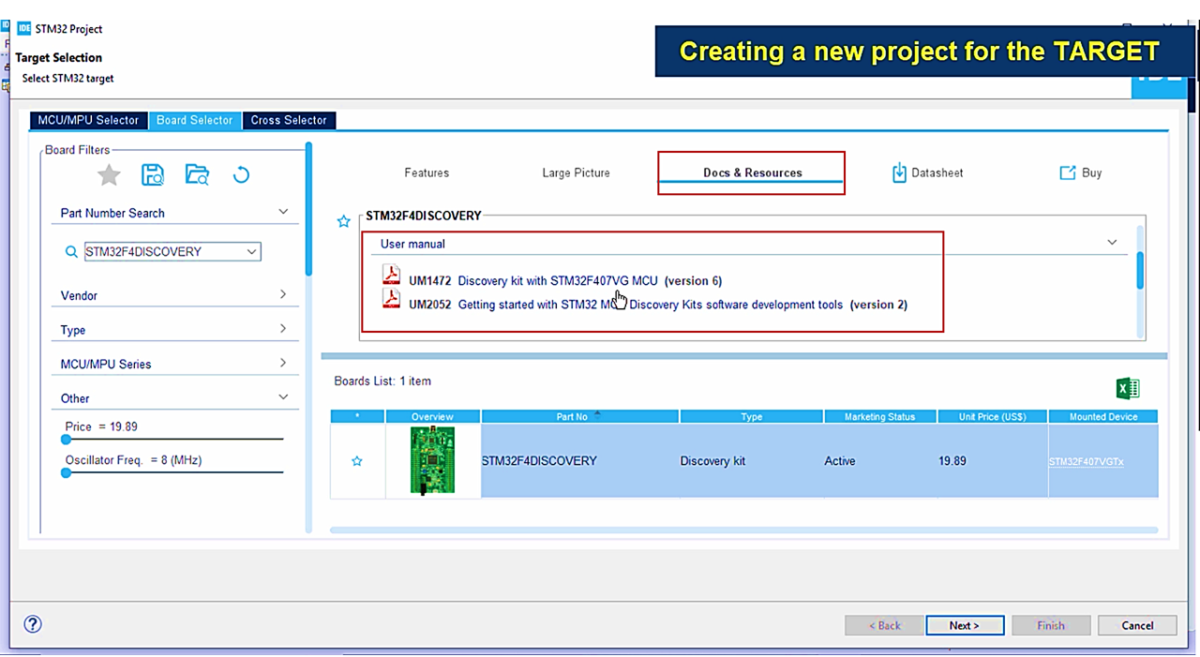Click the Next button
Viewport: 1200px width, 657px height.
pyautogui.click(x=964, y=625)
